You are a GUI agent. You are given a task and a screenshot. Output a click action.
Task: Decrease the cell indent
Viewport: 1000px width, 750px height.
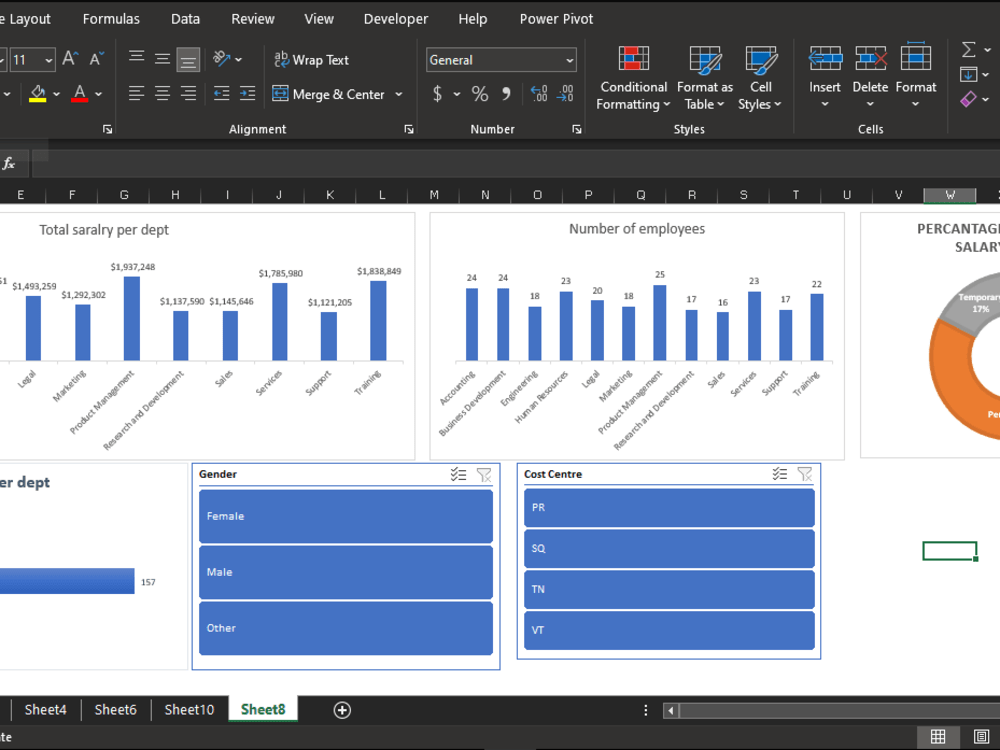click(x=221, y=94)
